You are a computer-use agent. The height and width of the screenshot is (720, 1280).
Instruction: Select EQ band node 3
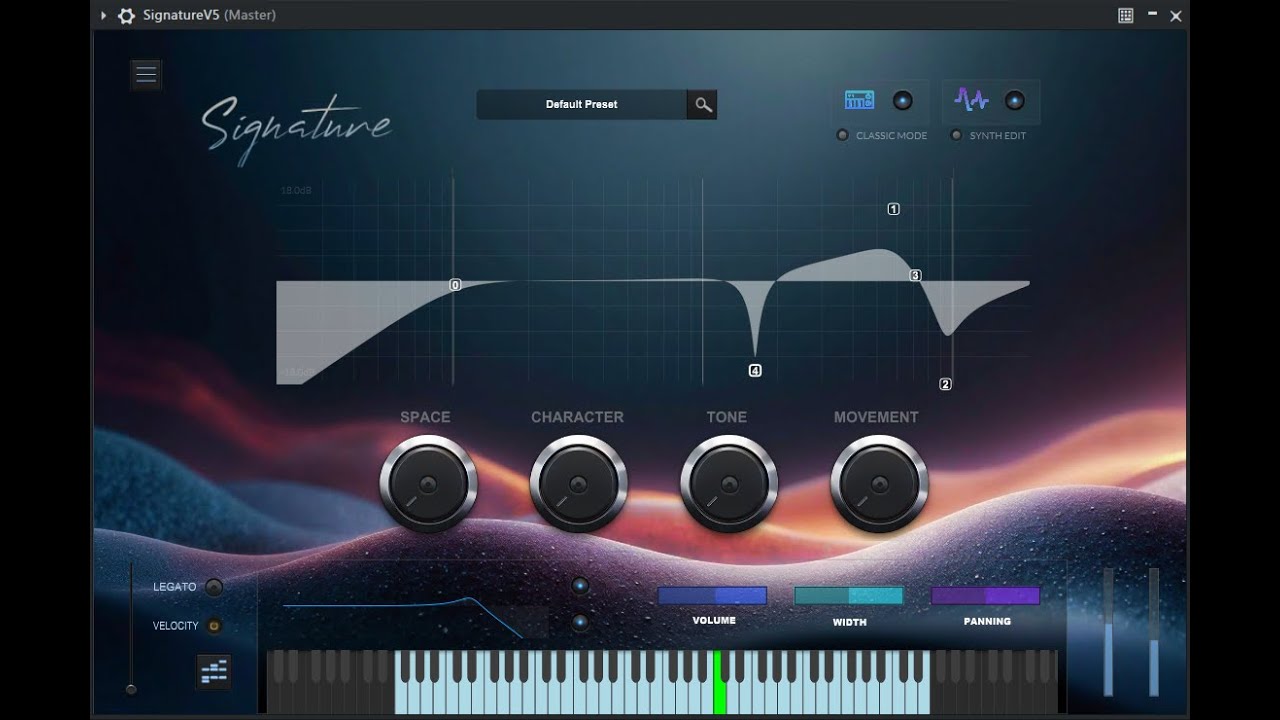(x=915, y=275)
